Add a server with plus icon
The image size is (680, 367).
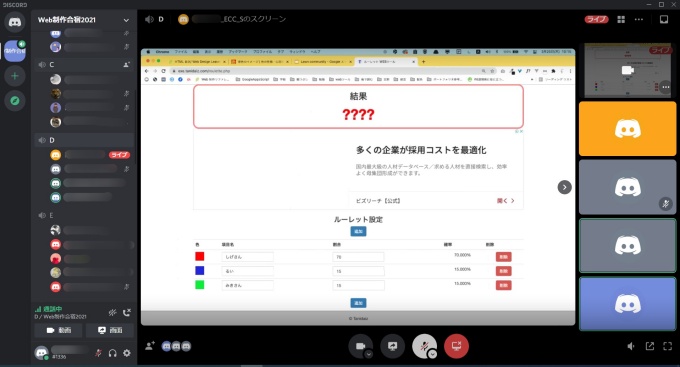click(15, 76)
